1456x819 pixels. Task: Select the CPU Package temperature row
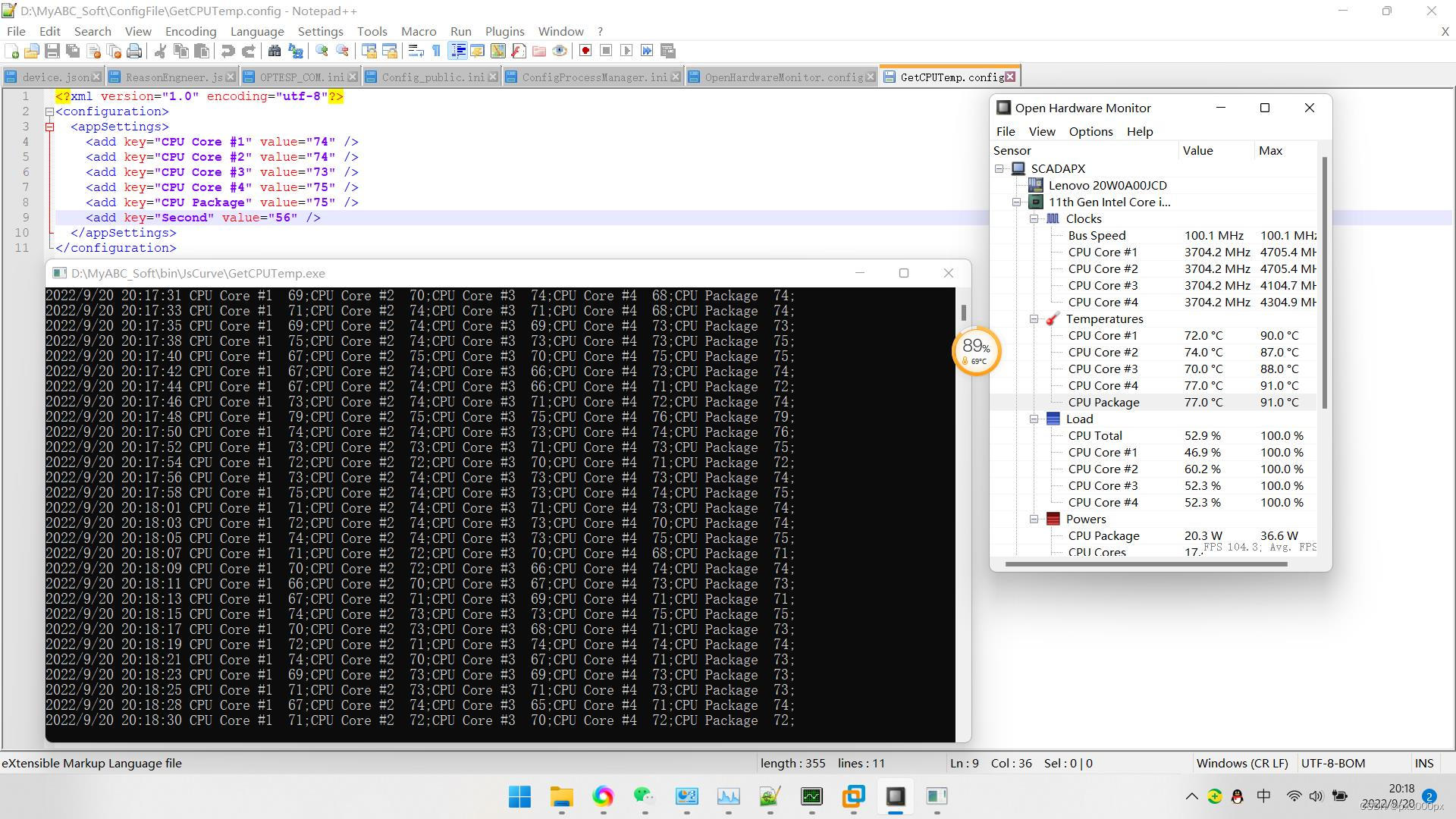tap(1154, 402)
